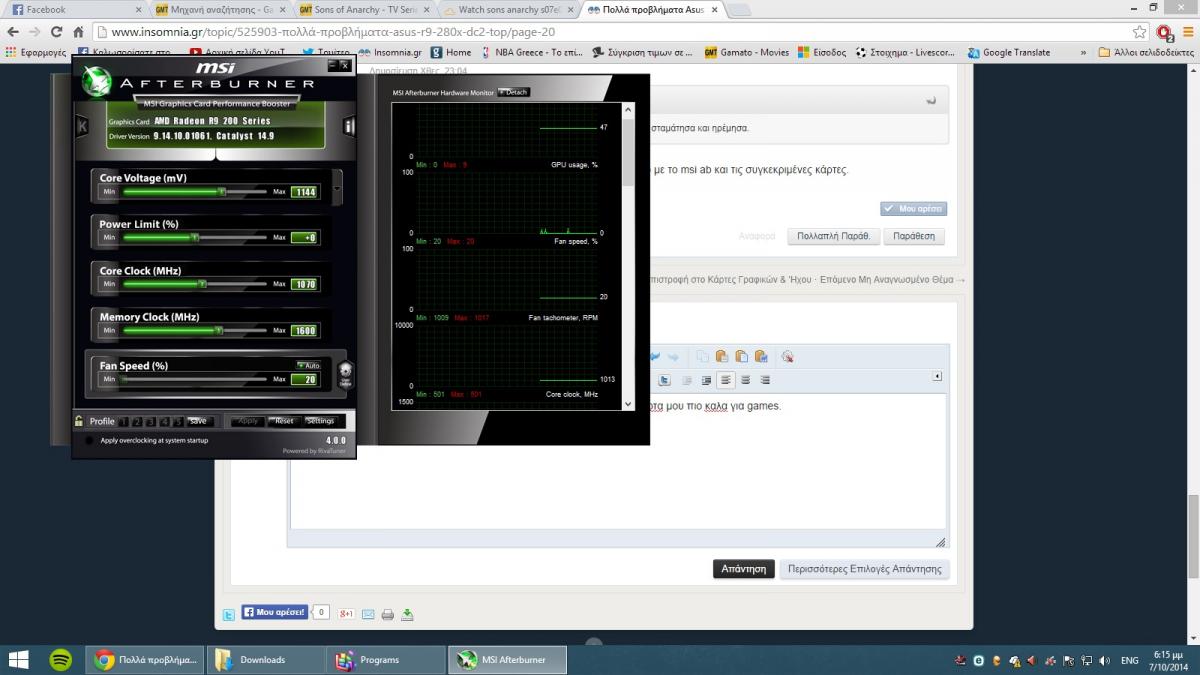Open the Insomnia.gr bookmark
This screenshot has height=675, width=1200.
coord(392,52)
